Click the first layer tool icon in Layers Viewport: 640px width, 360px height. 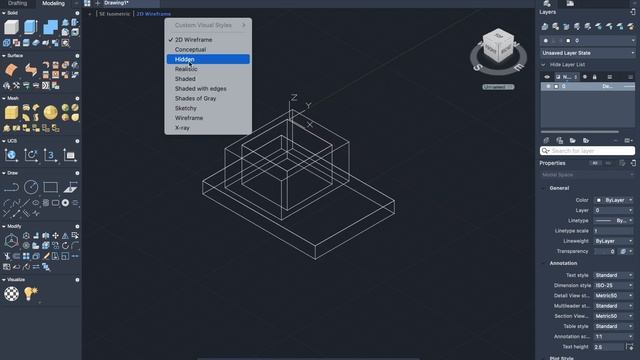click(x=545, y=27)
